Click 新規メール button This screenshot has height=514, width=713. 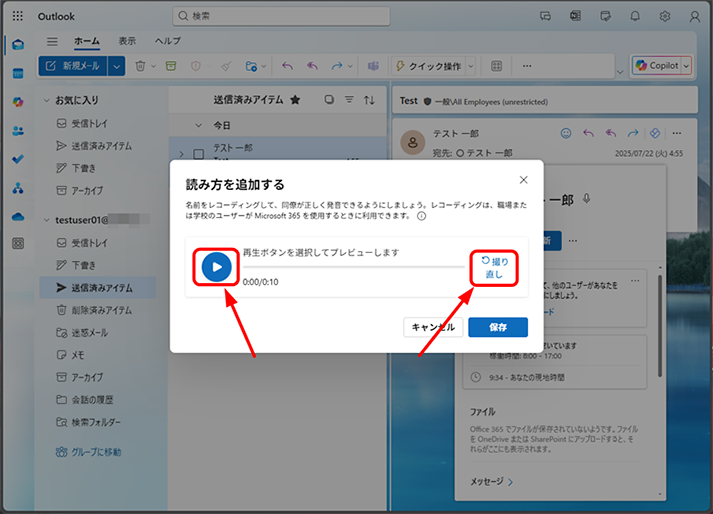[73, 66]
